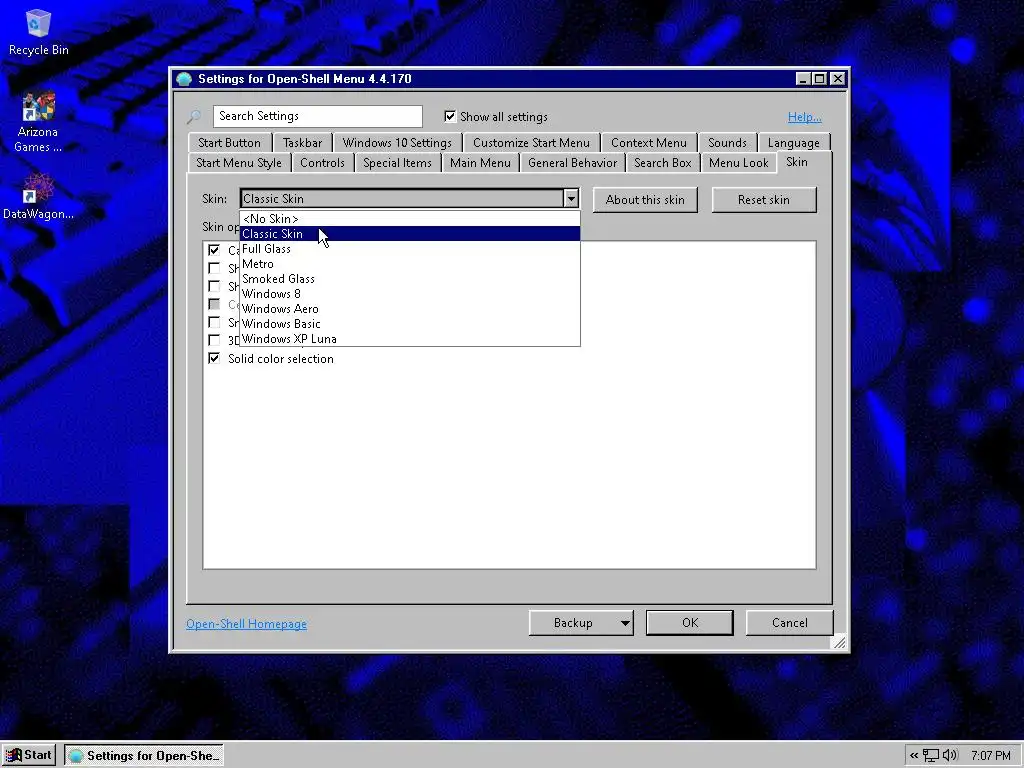Open the Start button on taskbar
Image resolution: width=1024 pixels, height=768 pixels.
click(28, 755)
